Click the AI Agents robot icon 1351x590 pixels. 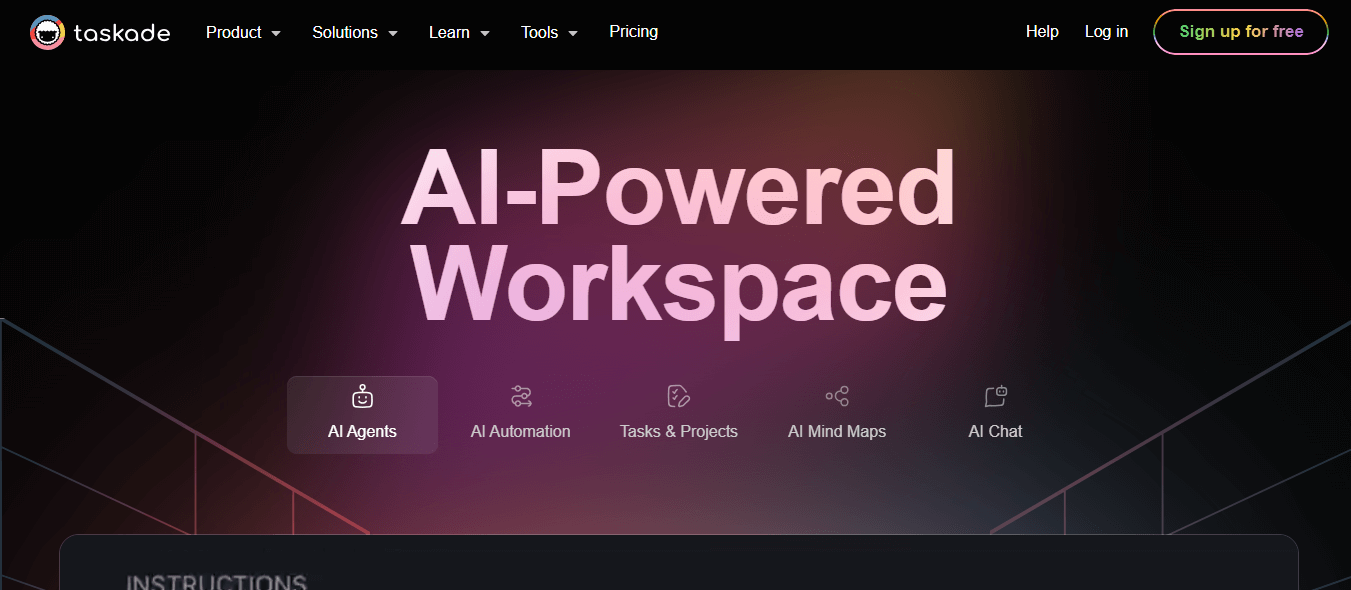(362, 397)
